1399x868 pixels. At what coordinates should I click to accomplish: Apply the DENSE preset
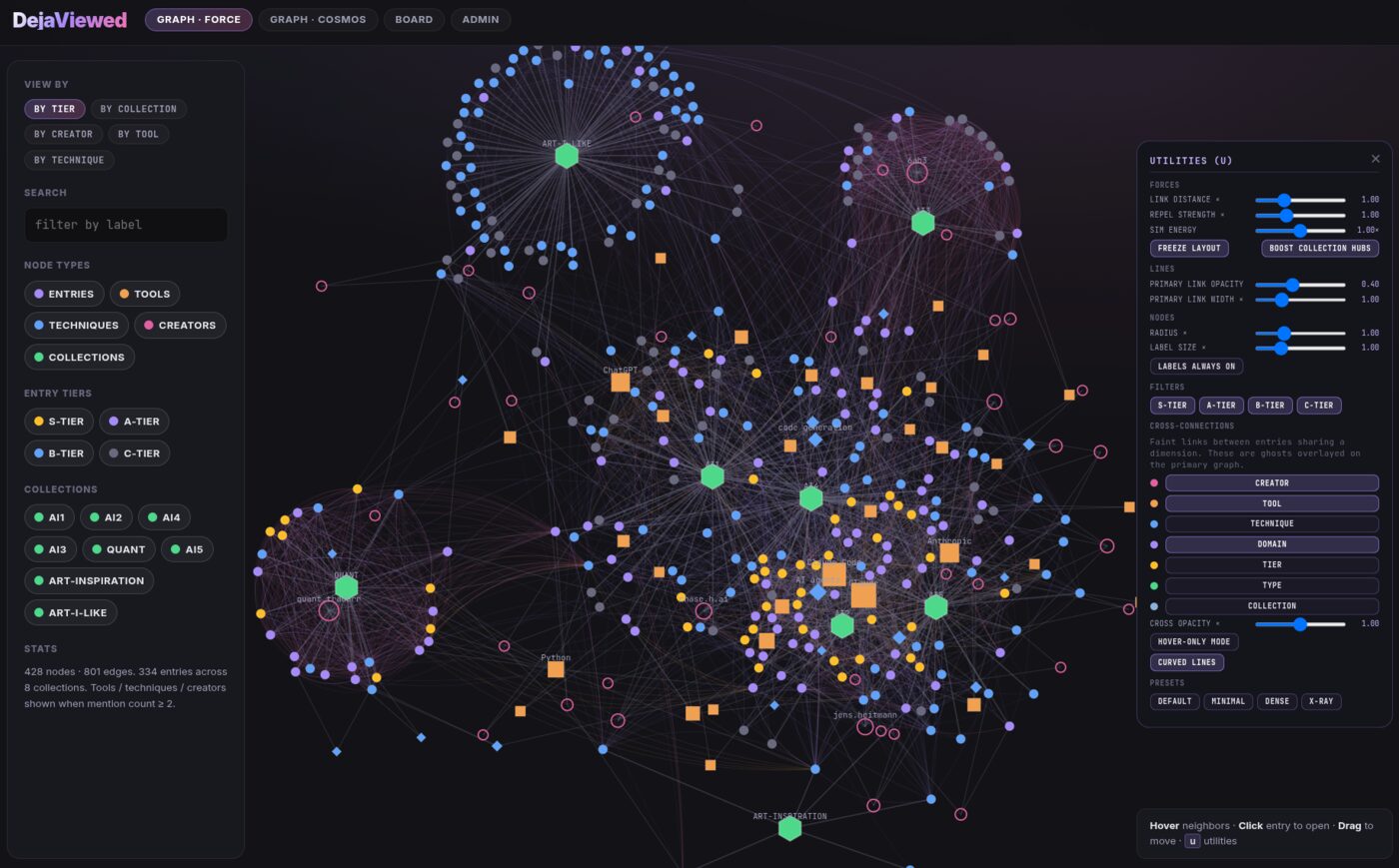pyautogui.click(x=1277, y=701)
